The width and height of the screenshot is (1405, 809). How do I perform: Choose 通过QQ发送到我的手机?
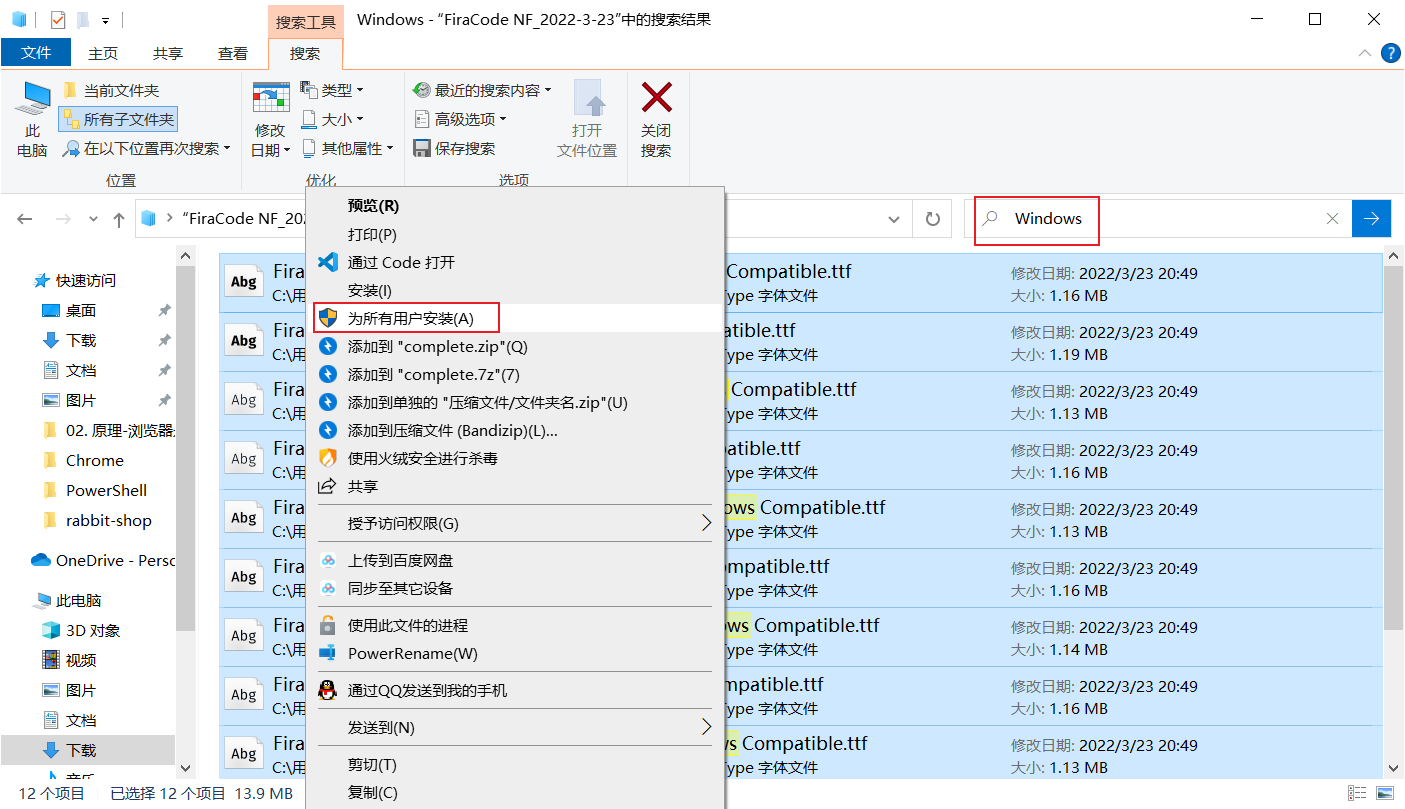(x=514, y=690)
